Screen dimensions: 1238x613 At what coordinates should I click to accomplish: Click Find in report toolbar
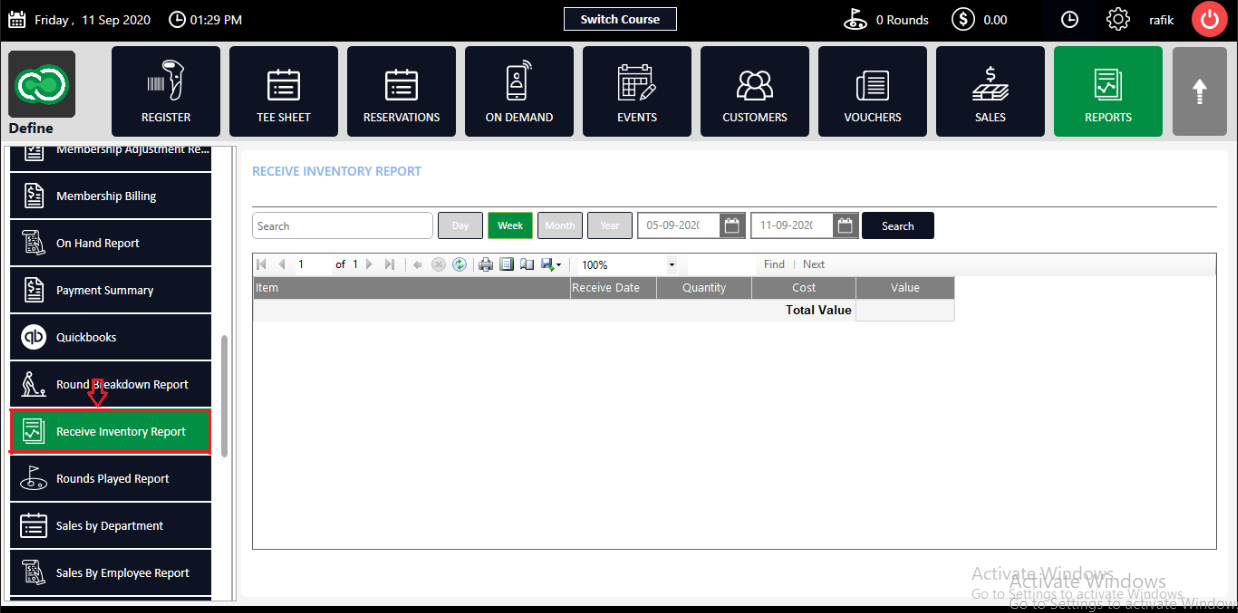pyautogui.click(x=774, y=265)
